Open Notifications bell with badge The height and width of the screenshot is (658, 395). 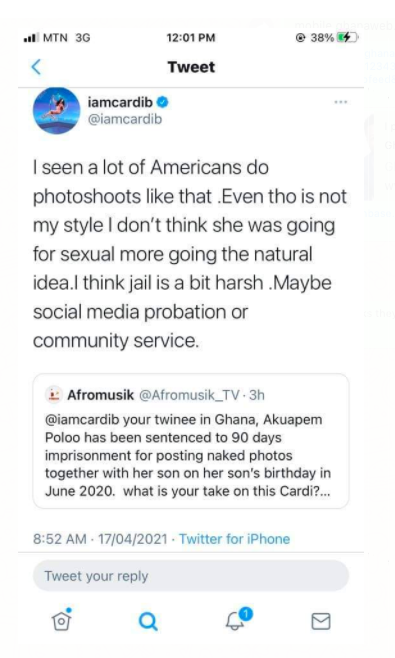click(x=238, y=619)
